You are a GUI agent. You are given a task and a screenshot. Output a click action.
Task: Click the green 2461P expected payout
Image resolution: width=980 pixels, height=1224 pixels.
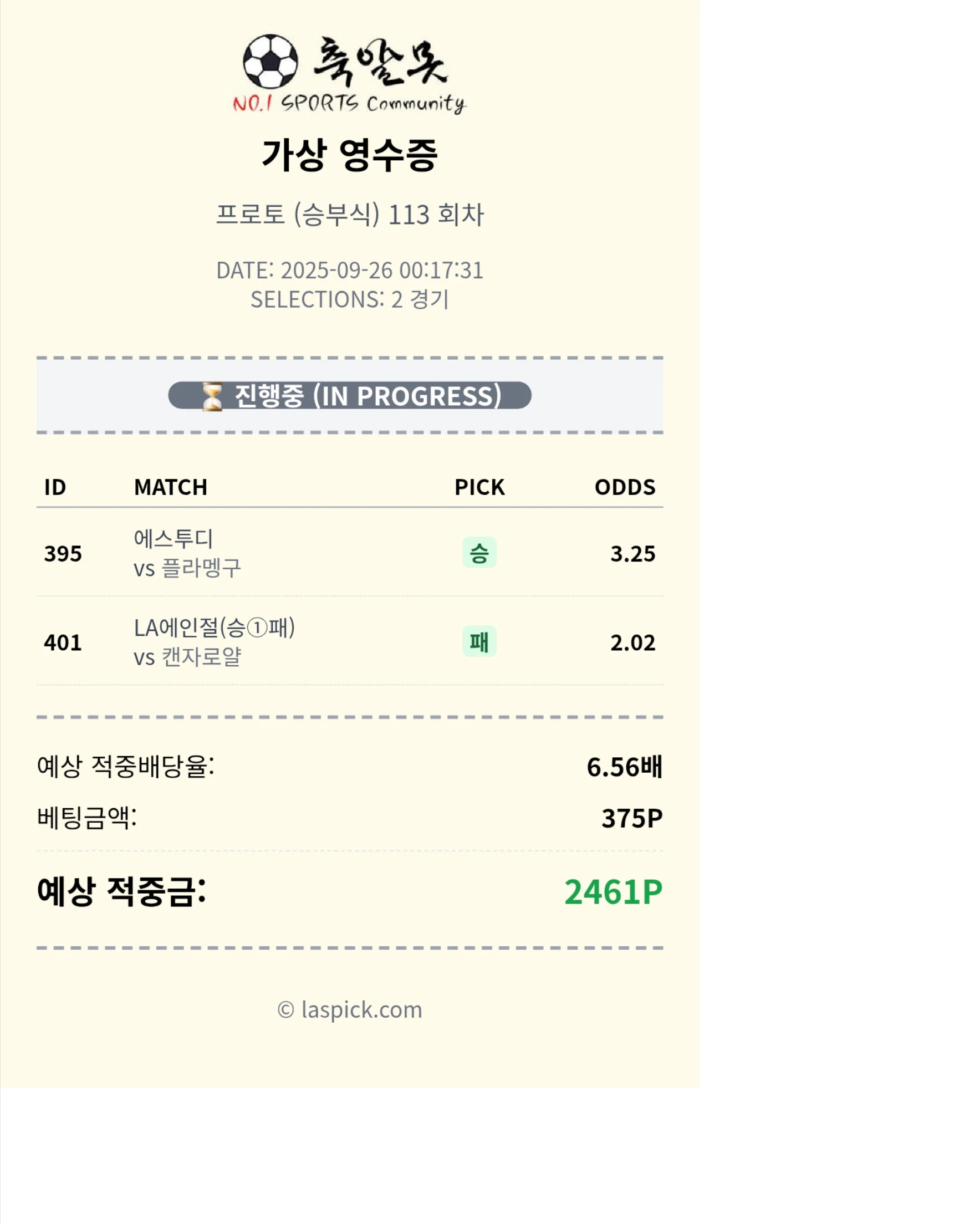click(613, 892)
